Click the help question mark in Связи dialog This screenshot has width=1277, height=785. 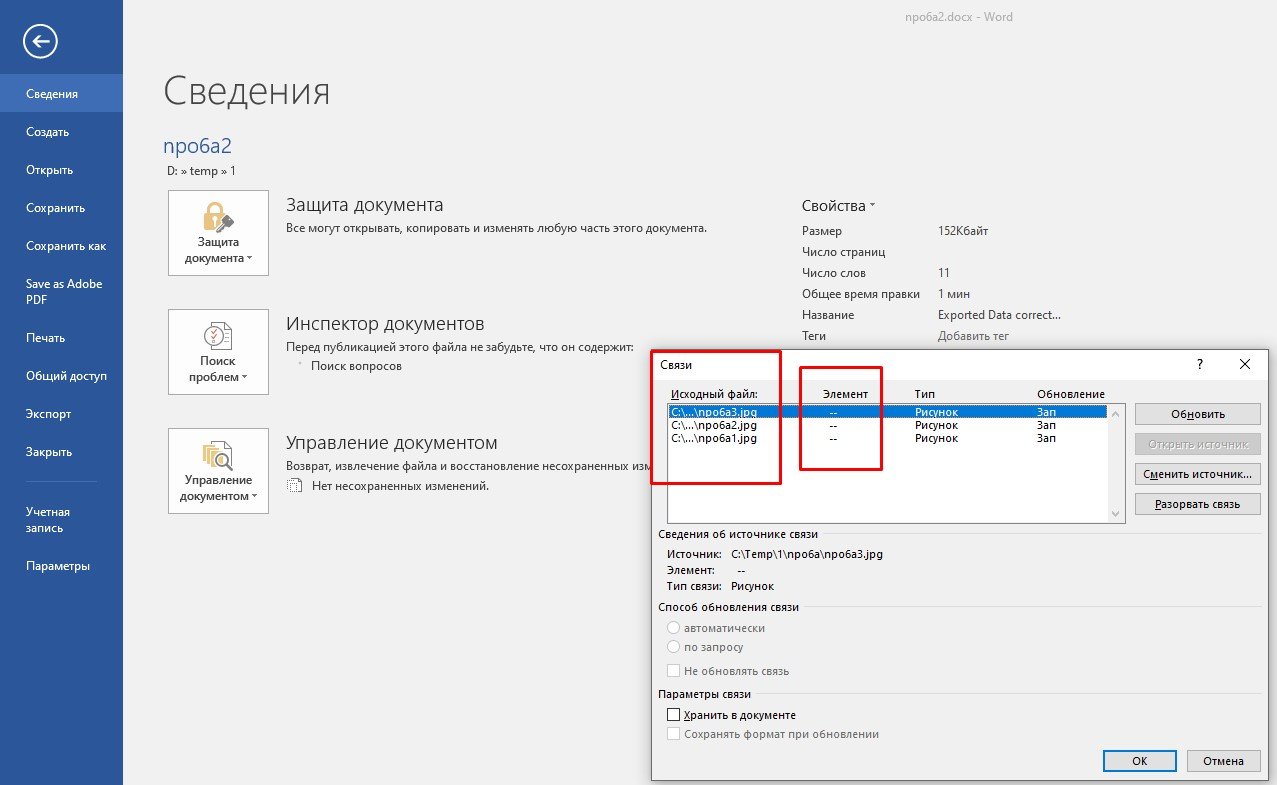[1200, 365]
